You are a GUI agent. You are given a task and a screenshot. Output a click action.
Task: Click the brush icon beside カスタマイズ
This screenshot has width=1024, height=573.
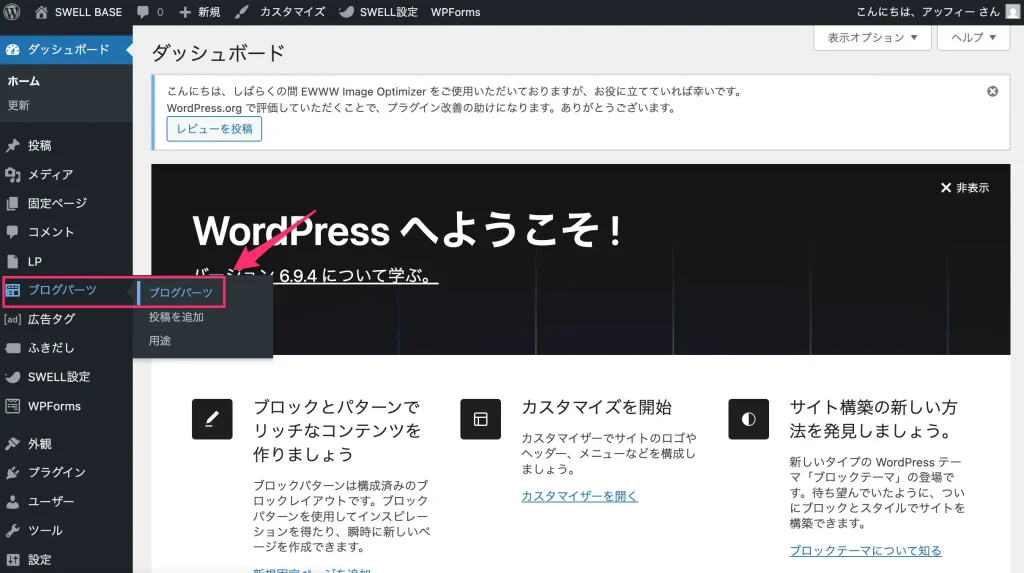point(242,12)
